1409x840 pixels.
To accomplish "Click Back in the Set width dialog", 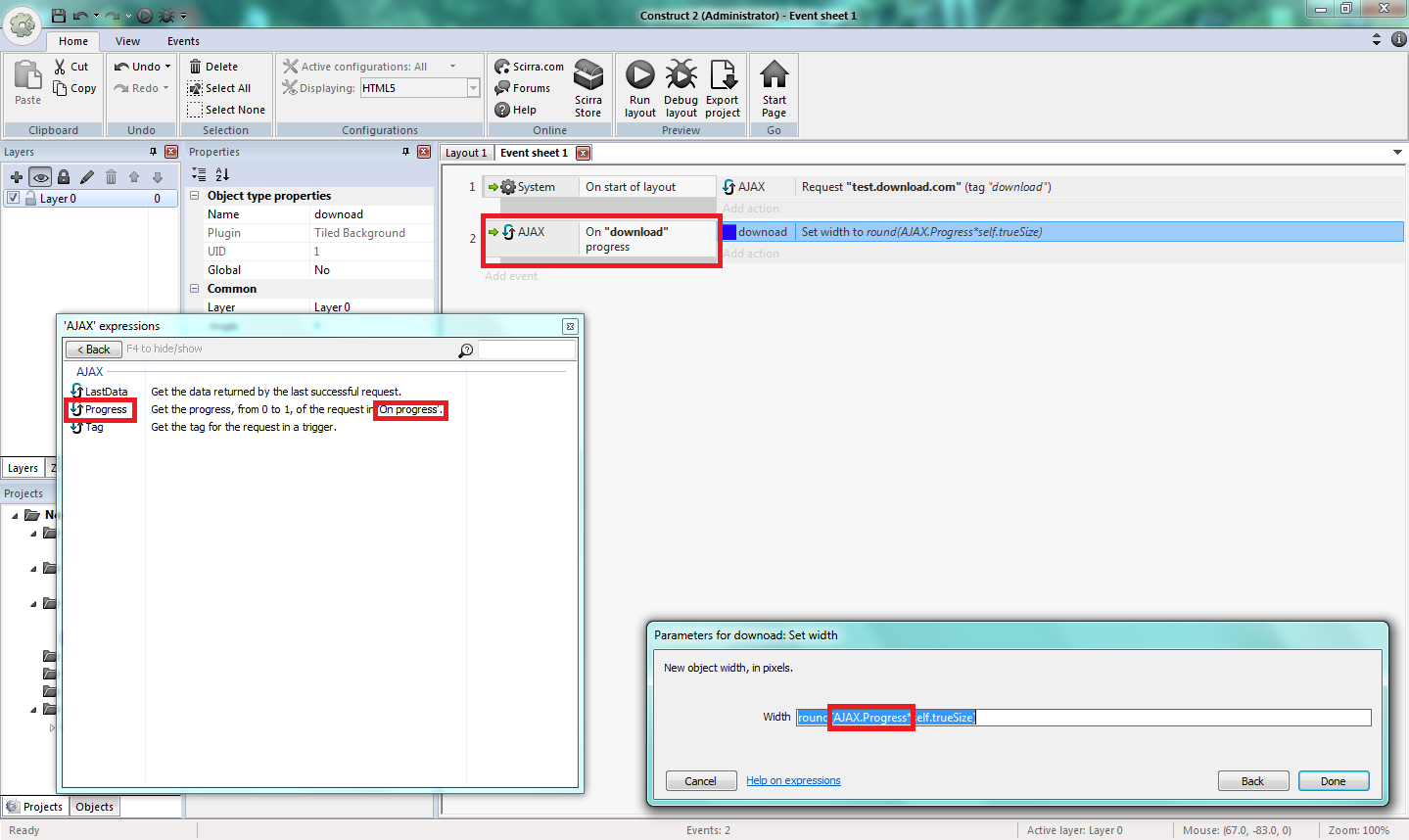I will pos(1252,781).
